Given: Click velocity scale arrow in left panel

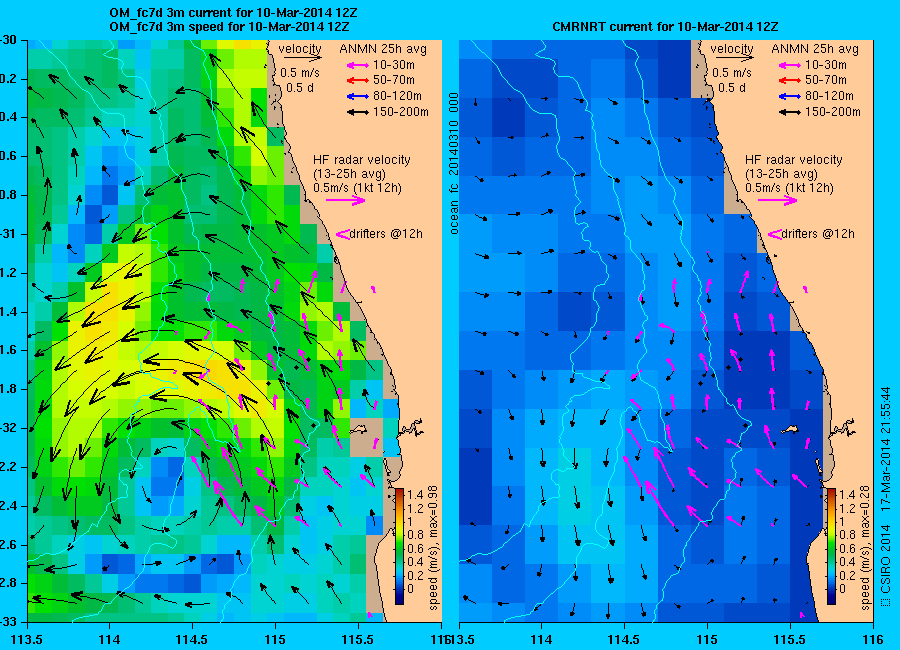Looking at the screenshot, I should [302, 58].
